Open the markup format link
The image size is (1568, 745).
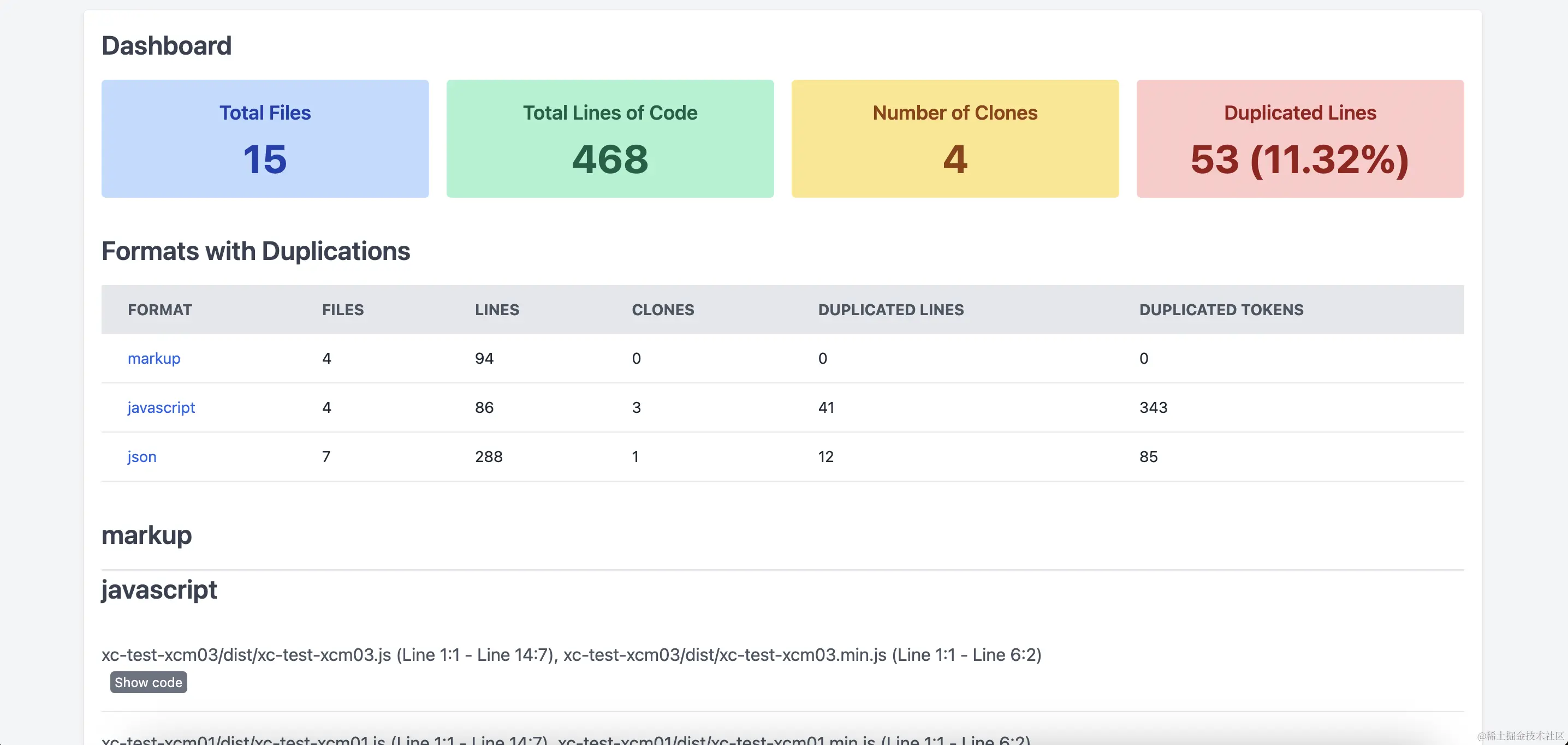[154, 358]
